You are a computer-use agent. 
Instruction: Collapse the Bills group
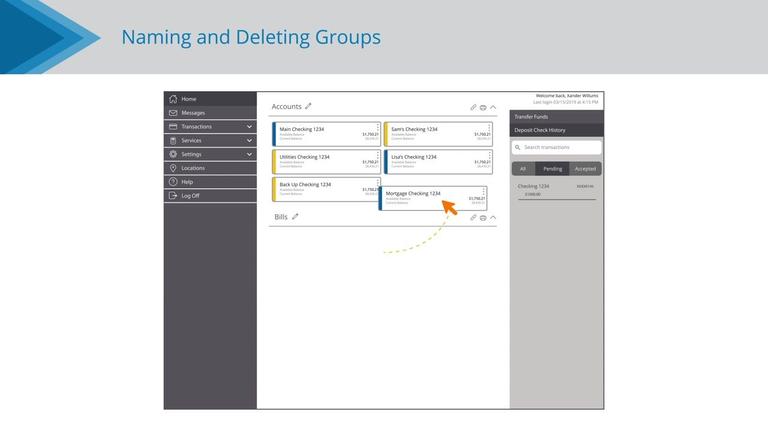point(493,217)
